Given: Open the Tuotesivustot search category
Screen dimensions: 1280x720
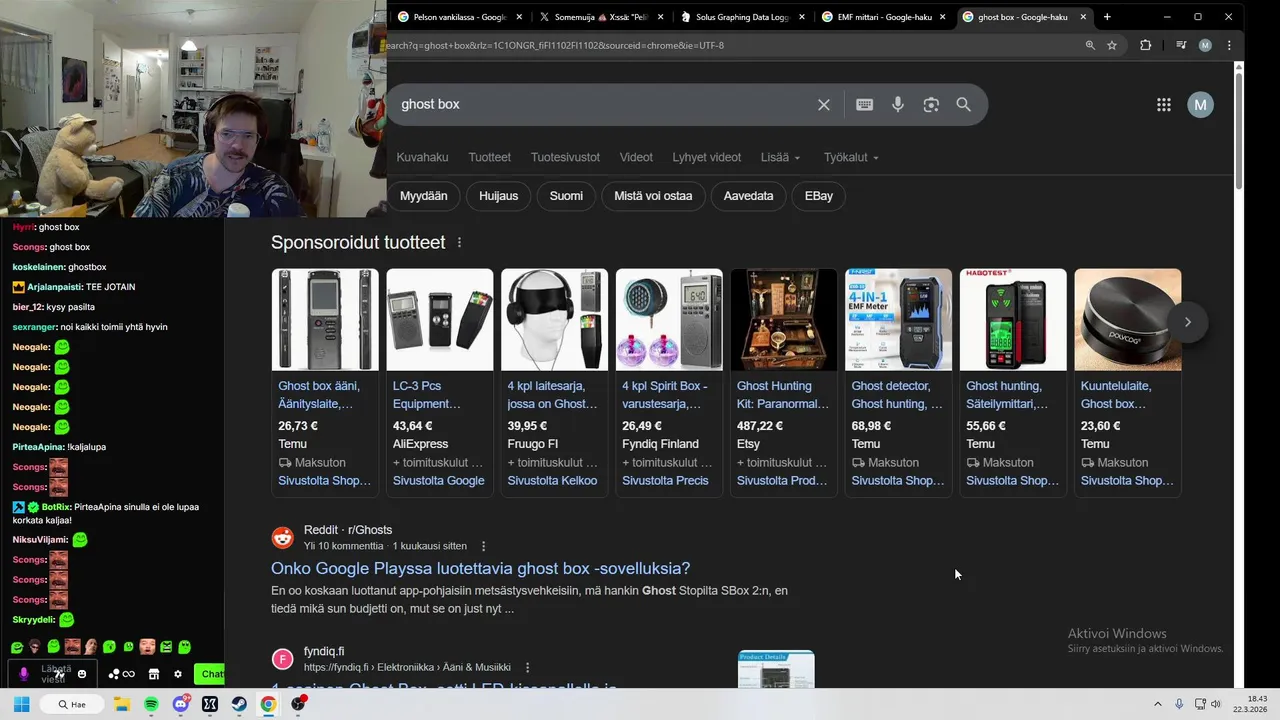Looking at the screenshot, I should [565, 157].
